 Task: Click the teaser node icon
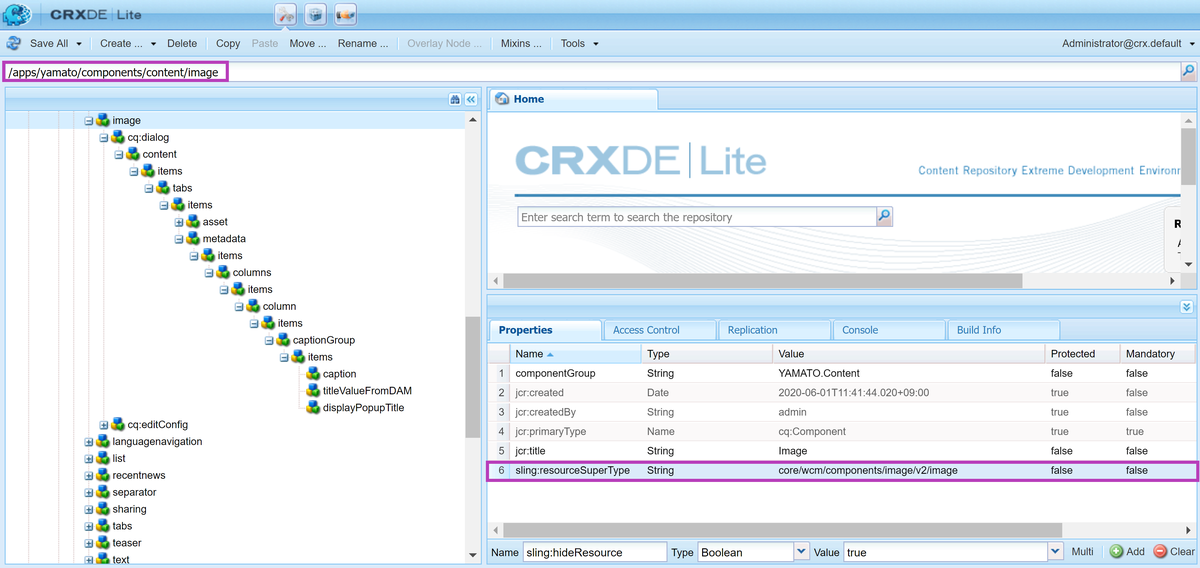click(103, 543)
